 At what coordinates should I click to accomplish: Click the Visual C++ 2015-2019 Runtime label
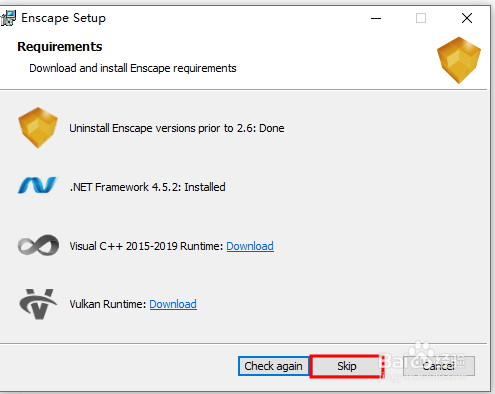(146, 246)
